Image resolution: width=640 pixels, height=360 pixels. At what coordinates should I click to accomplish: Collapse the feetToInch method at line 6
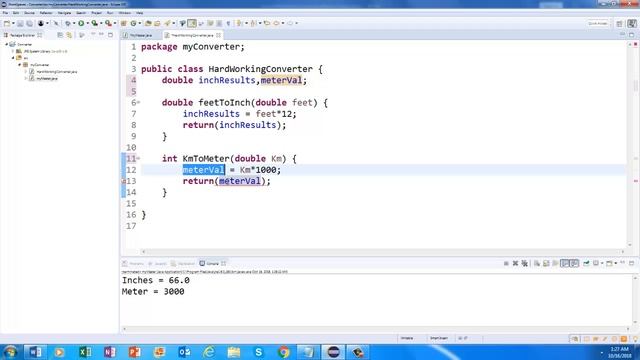[139, 102]
